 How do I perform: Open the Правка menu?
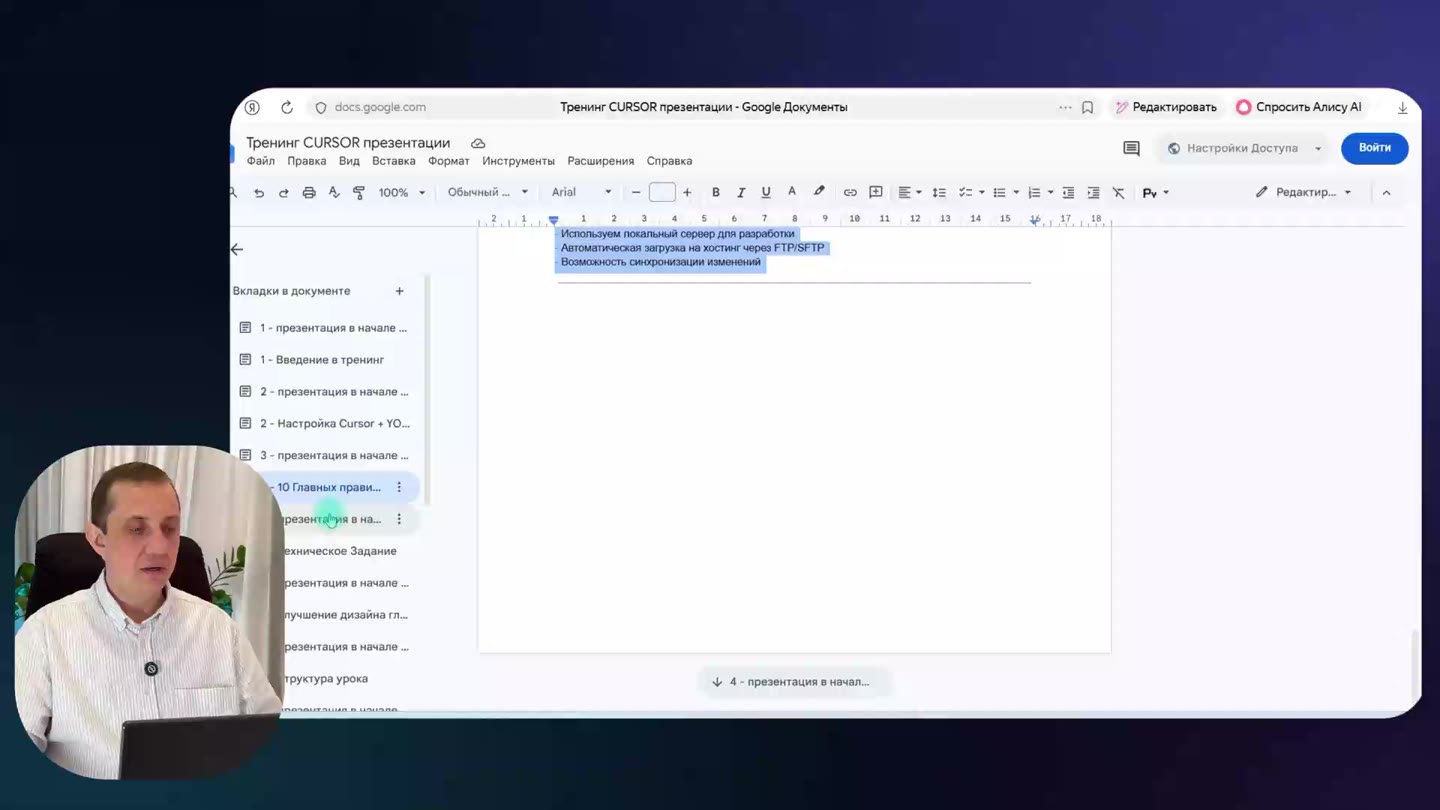click(x=307, y=161)
